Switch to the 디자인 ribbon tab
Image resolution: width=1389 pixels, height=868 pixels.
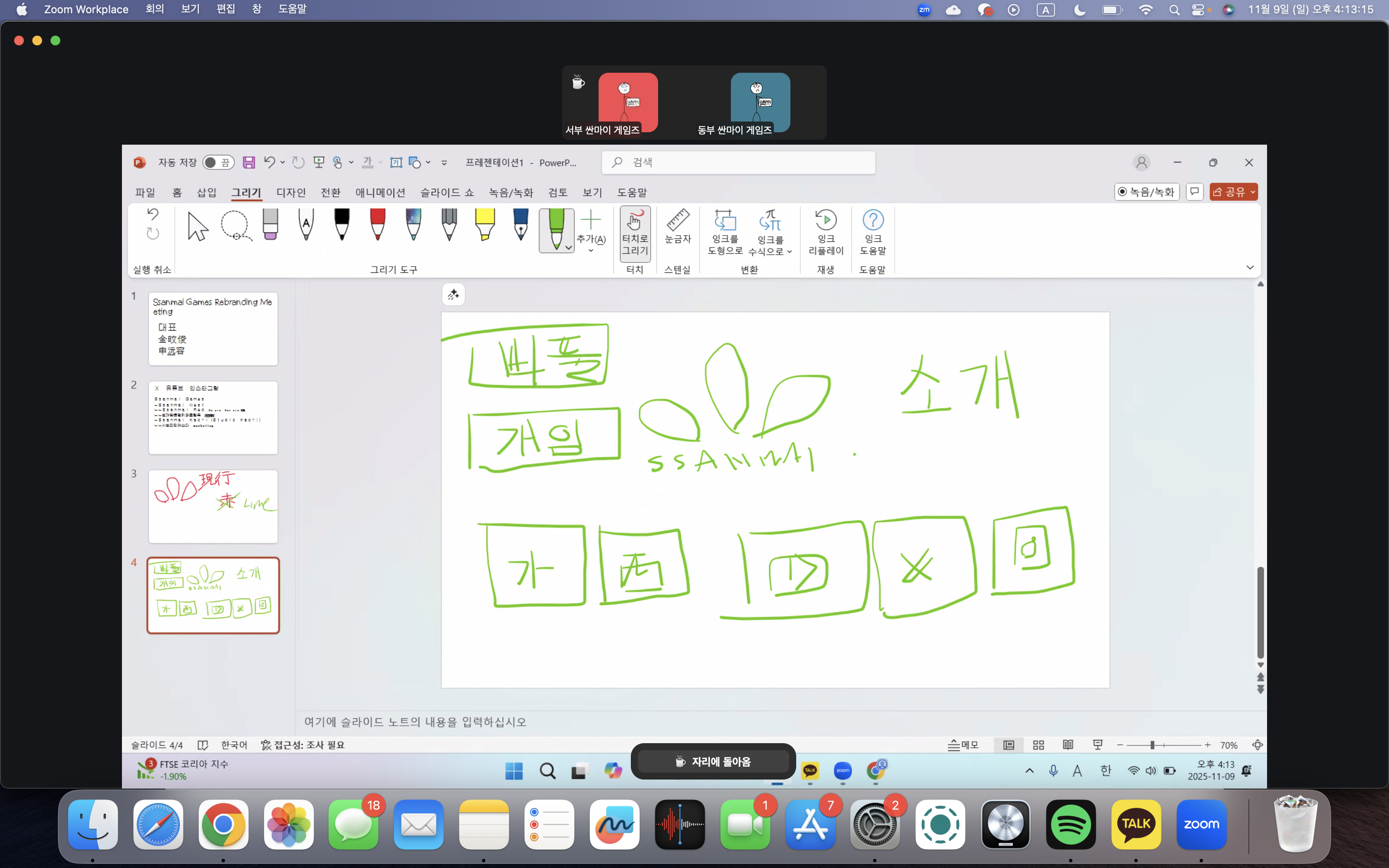(x=291, y=192)
